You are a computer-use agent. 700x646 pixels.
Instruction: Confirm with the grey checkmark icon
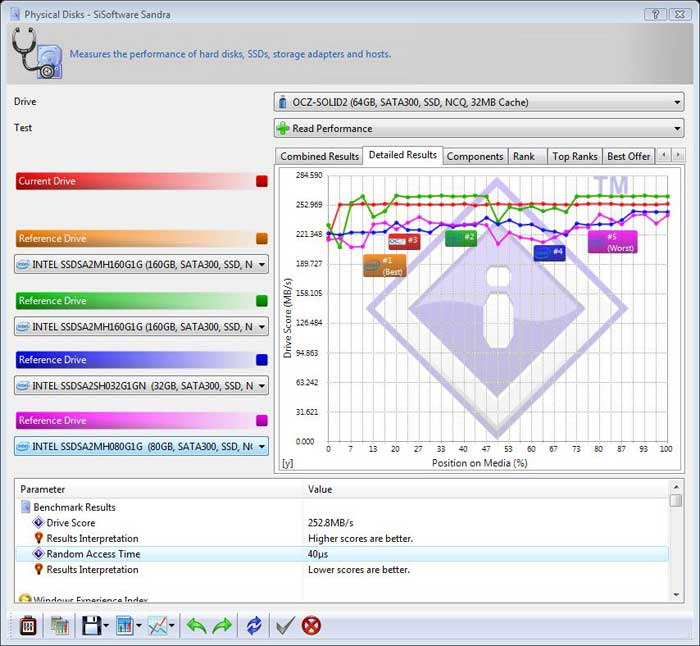click(285, 625)
